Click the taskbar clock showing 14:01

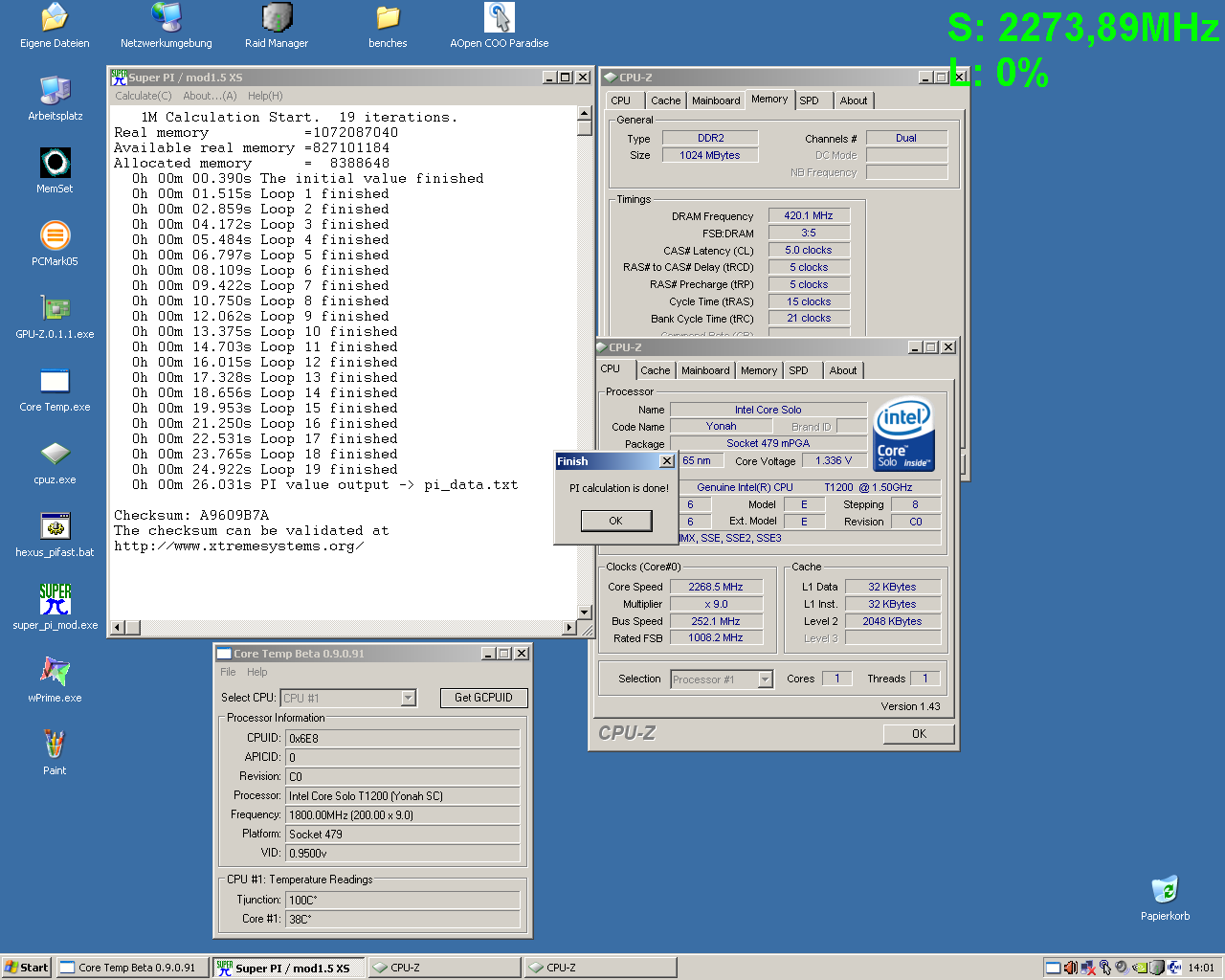pyautogui.click(x=1201, y=968)
